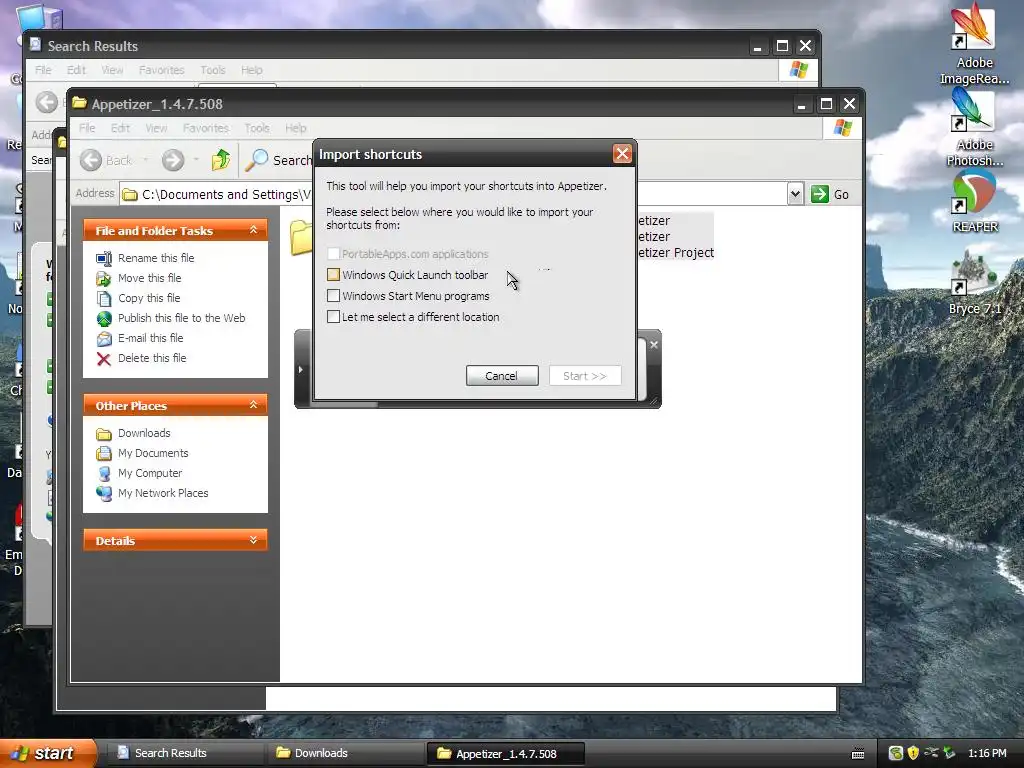The width and height of the screenshot is (1024, 768).
Task: Click Move this file link
Action: click(150, 278)
